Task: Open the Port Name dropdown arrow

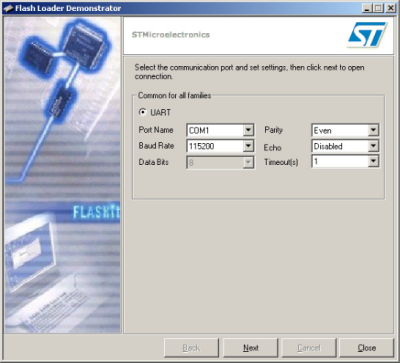Action: 248,130
